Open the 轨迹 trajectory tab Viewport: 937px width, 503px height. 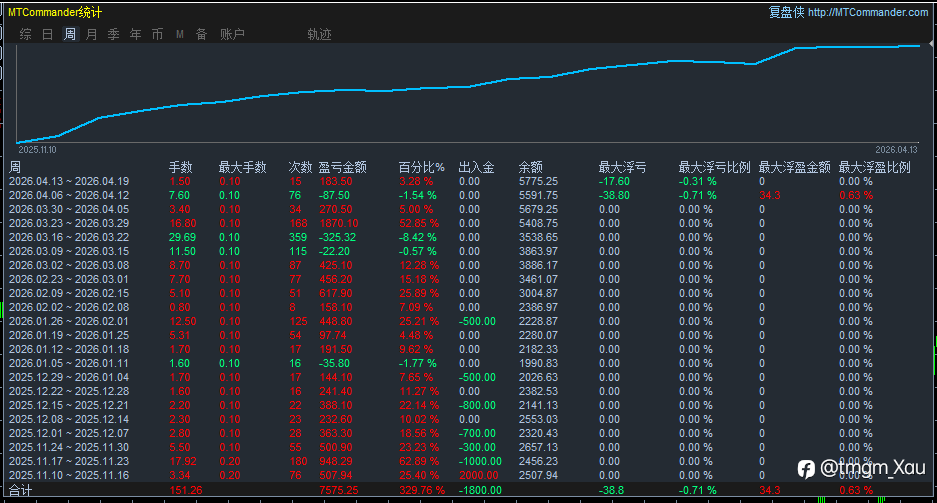(x=319, y=34)
